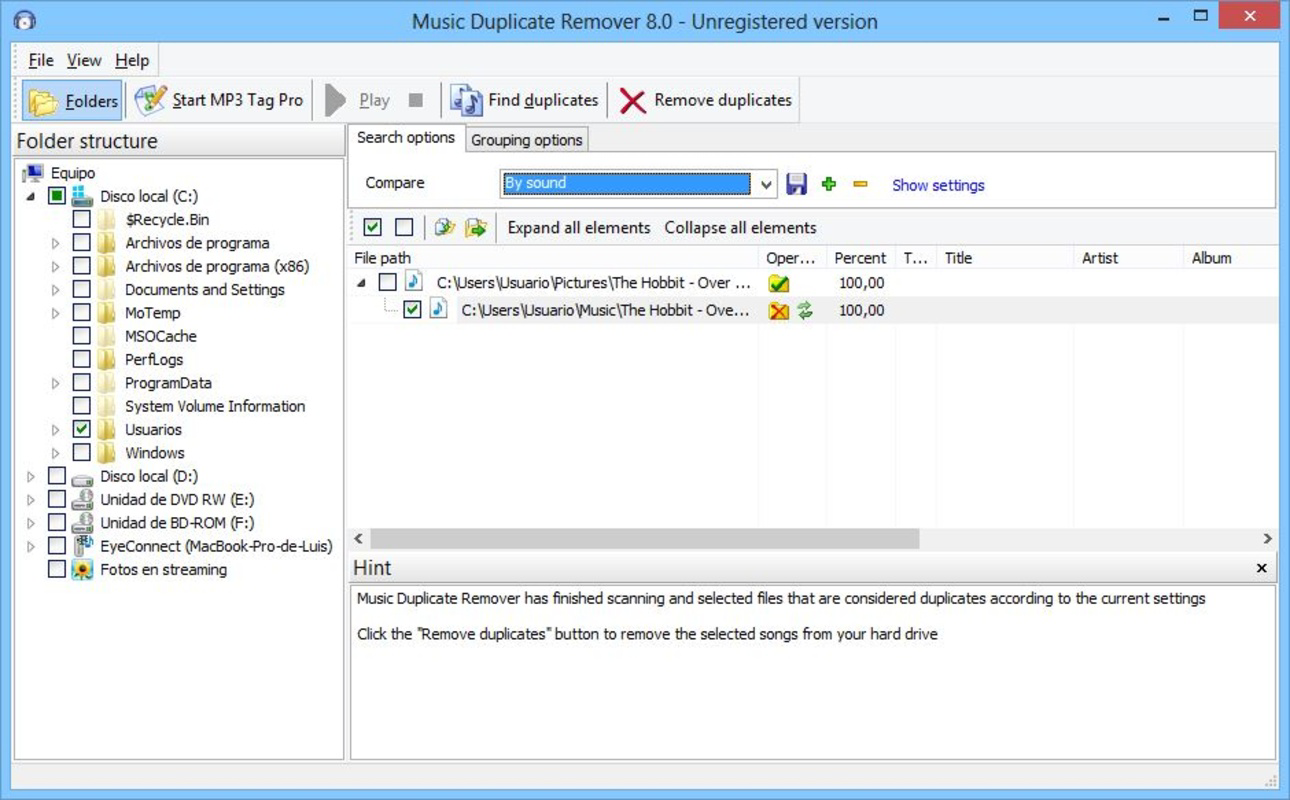This screenshot has height=800, width=1290.
Task: Click the save settings floppy disk icon
Action: [796, 184]
